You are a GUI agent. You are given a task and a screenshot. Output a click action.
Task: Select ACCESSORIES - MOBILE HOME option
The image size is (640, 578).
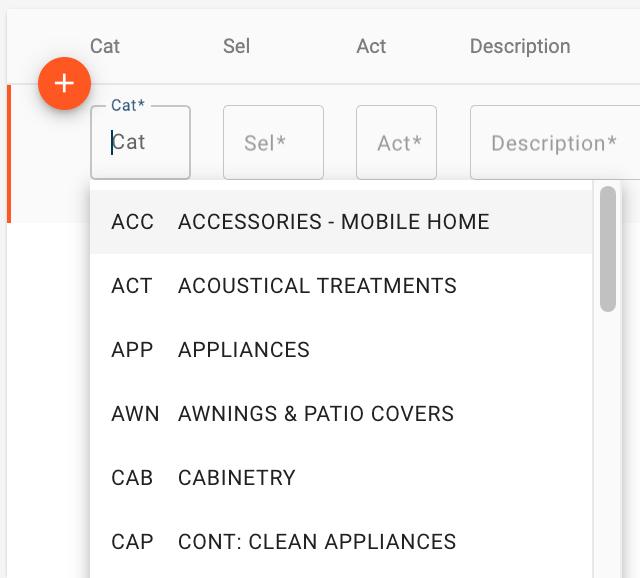tap(341, 222)
